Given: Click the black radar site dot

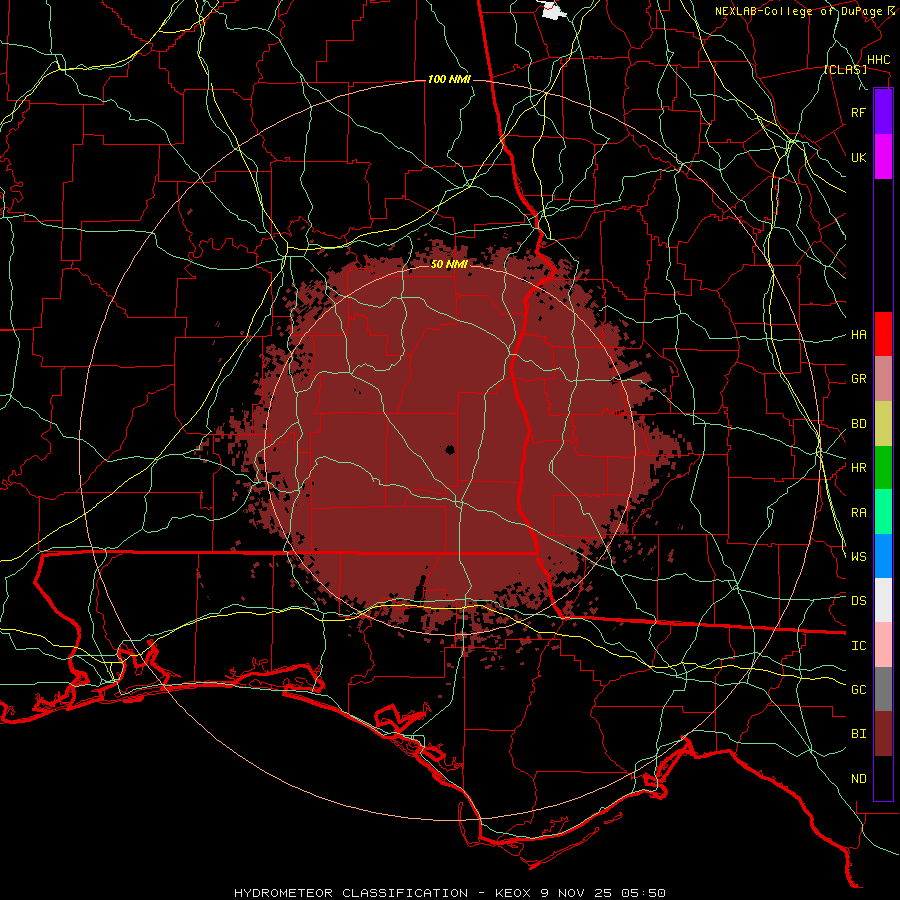Looking at the screenshot, I should click(x=450, y=449).
